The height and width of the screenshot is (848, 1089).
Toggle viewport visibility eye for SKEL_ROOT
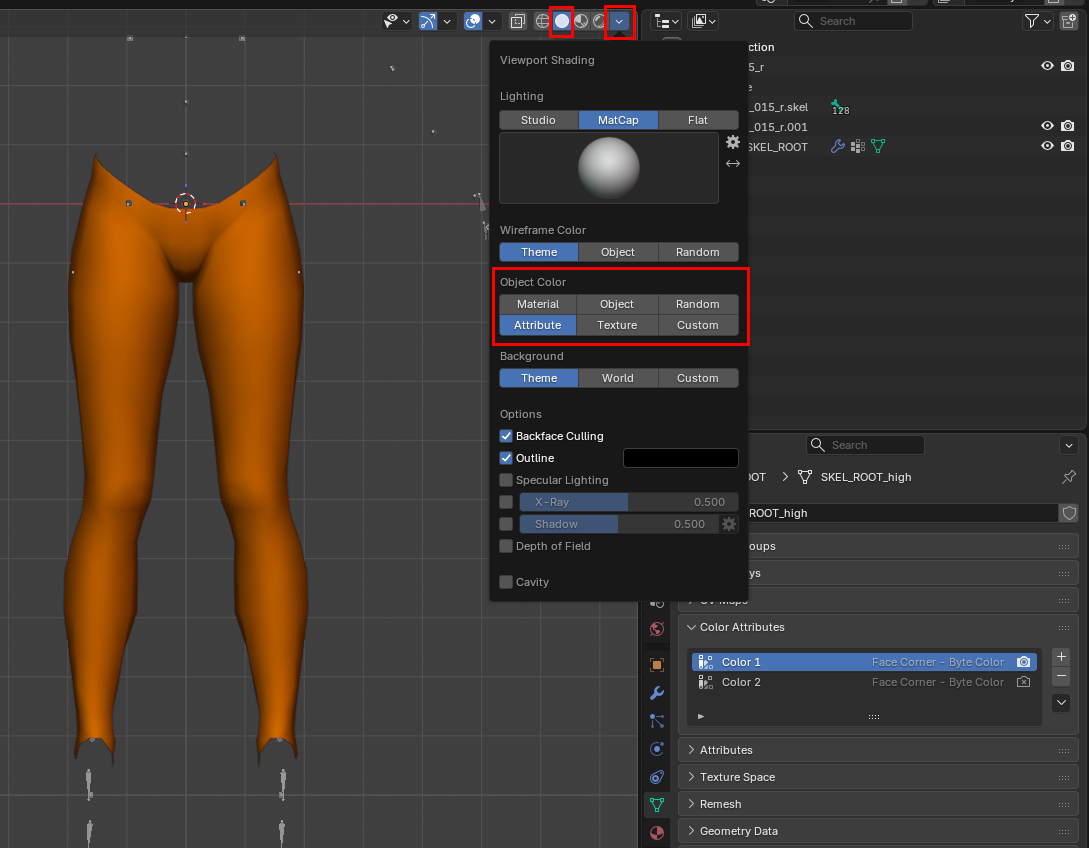(1047, 146)
